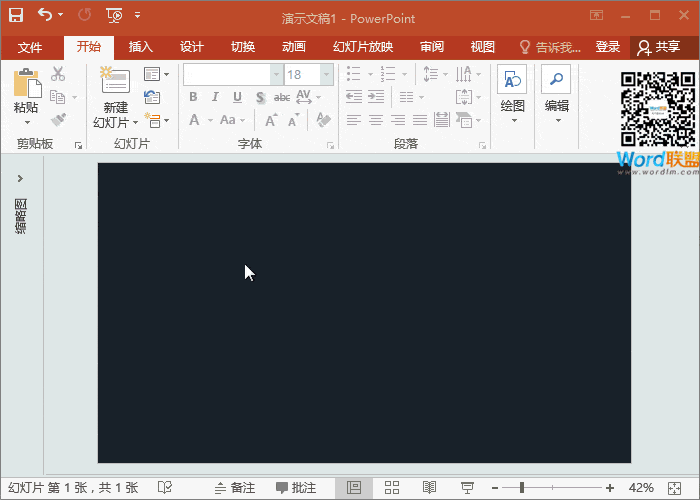Click the Save icon in title bar
700x500 pixels.
(16, 15)
